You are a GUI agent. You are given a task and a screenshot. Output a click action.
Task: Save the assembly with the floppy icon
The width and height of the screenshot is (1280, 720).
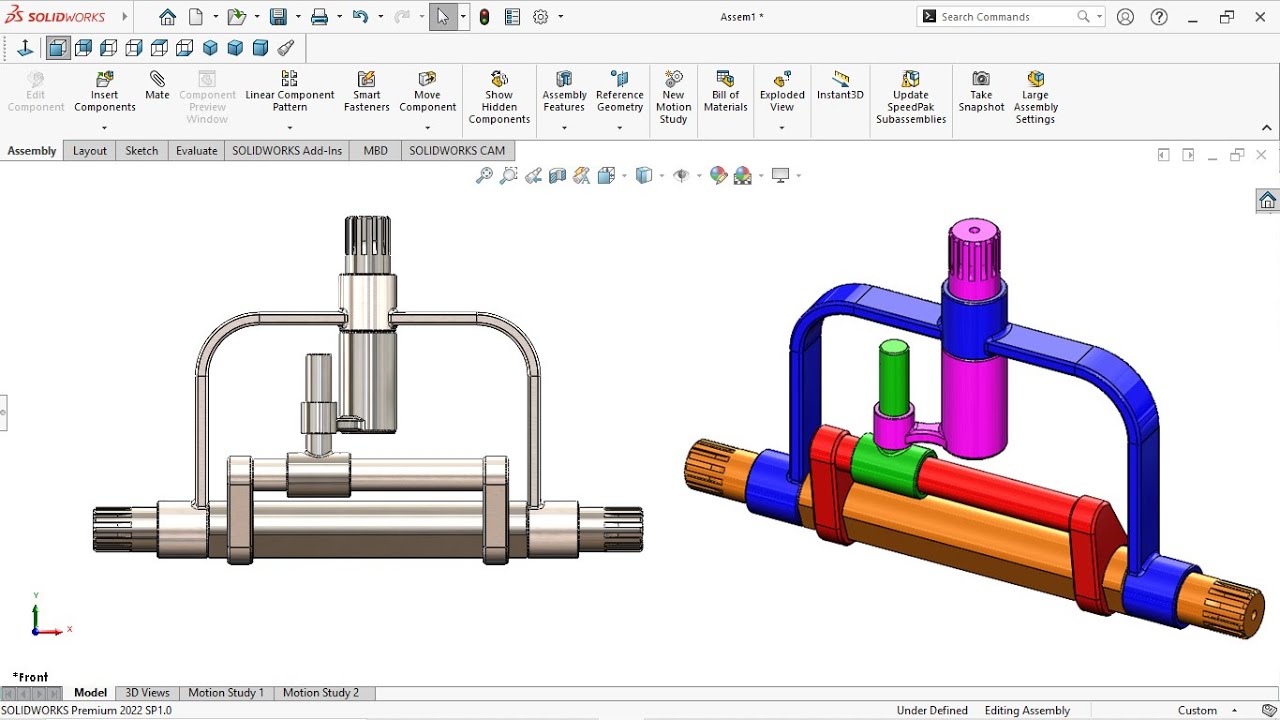[x=278, y=17]
